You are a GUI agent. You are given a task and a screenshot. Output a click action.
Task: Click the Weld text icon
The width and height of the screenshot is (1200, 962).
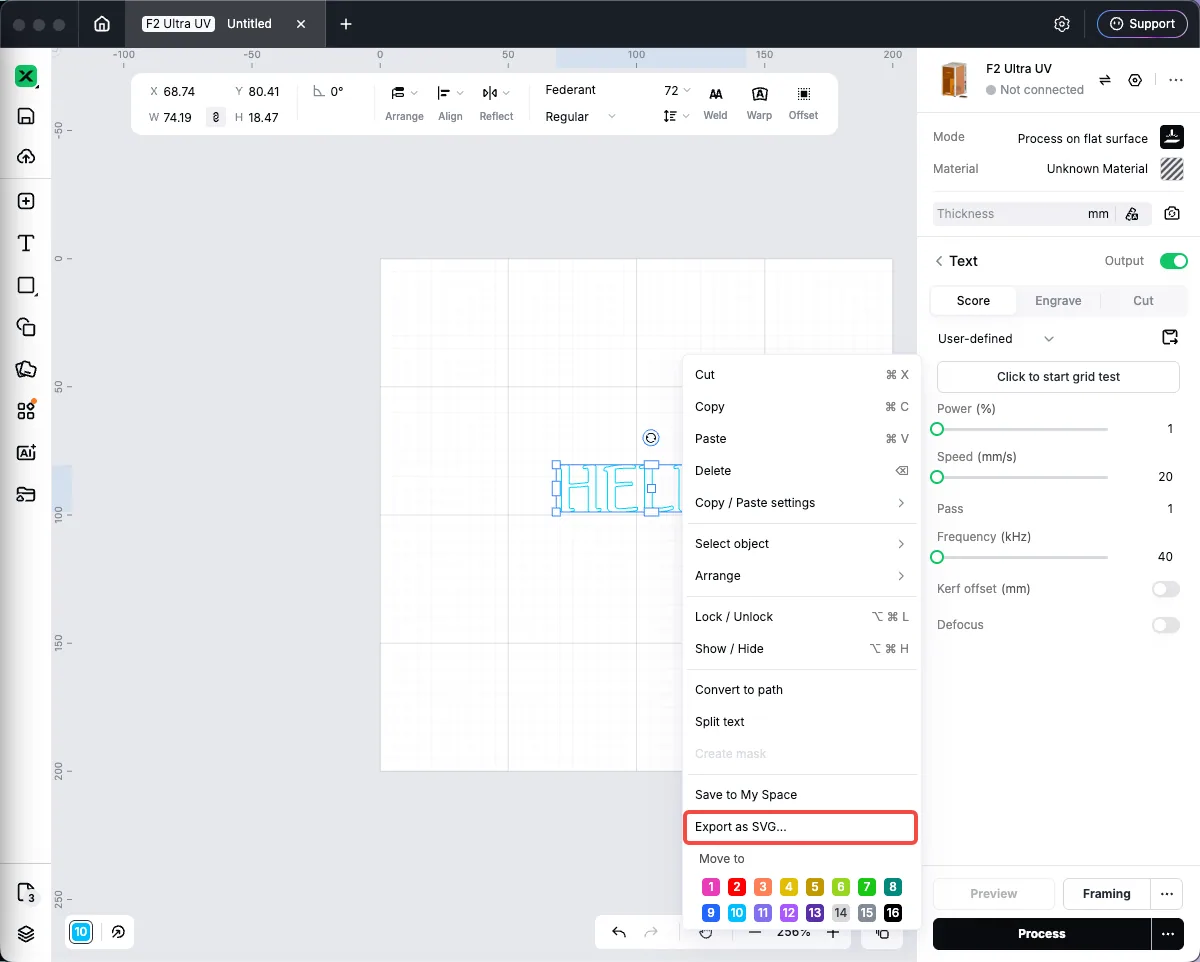tap(716, 102)
